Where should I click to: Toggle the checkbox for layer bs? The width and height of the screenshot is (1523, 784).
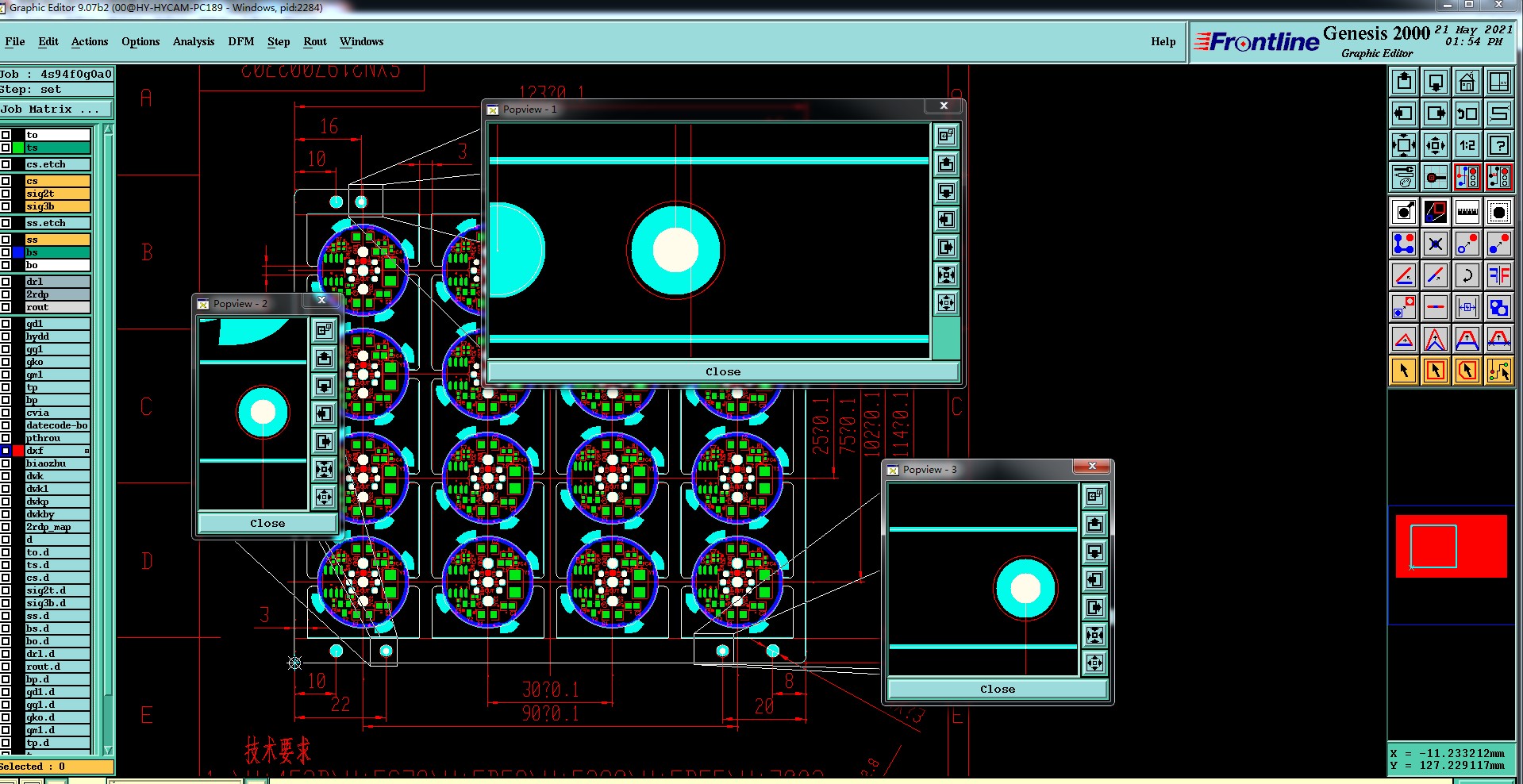click(6, 252)
